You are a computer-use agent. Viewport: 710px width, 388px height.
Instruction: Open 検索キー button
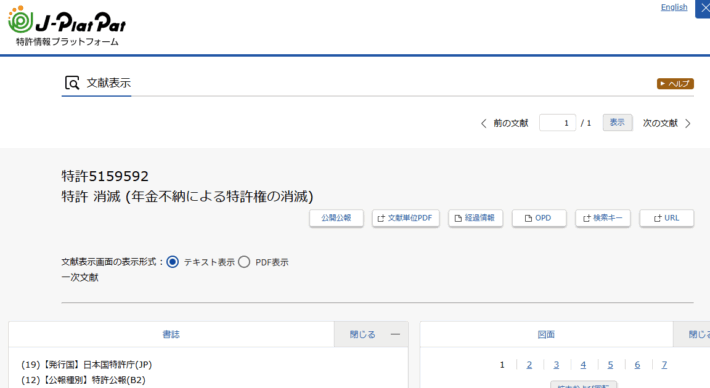(603, 218)
